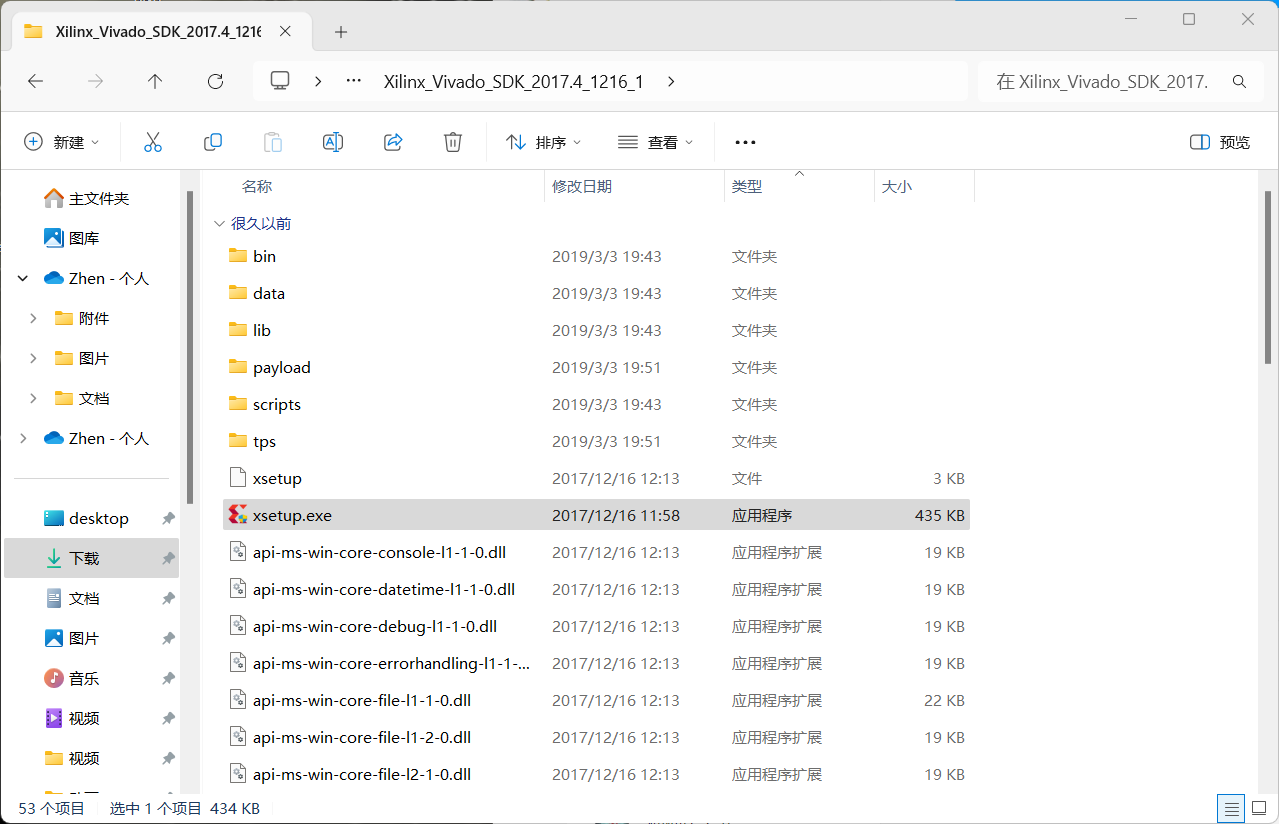This screenshot has width=1279, height=824.
Task: Click the navigation pane scrollbar
Action: (x=189, y=348)
